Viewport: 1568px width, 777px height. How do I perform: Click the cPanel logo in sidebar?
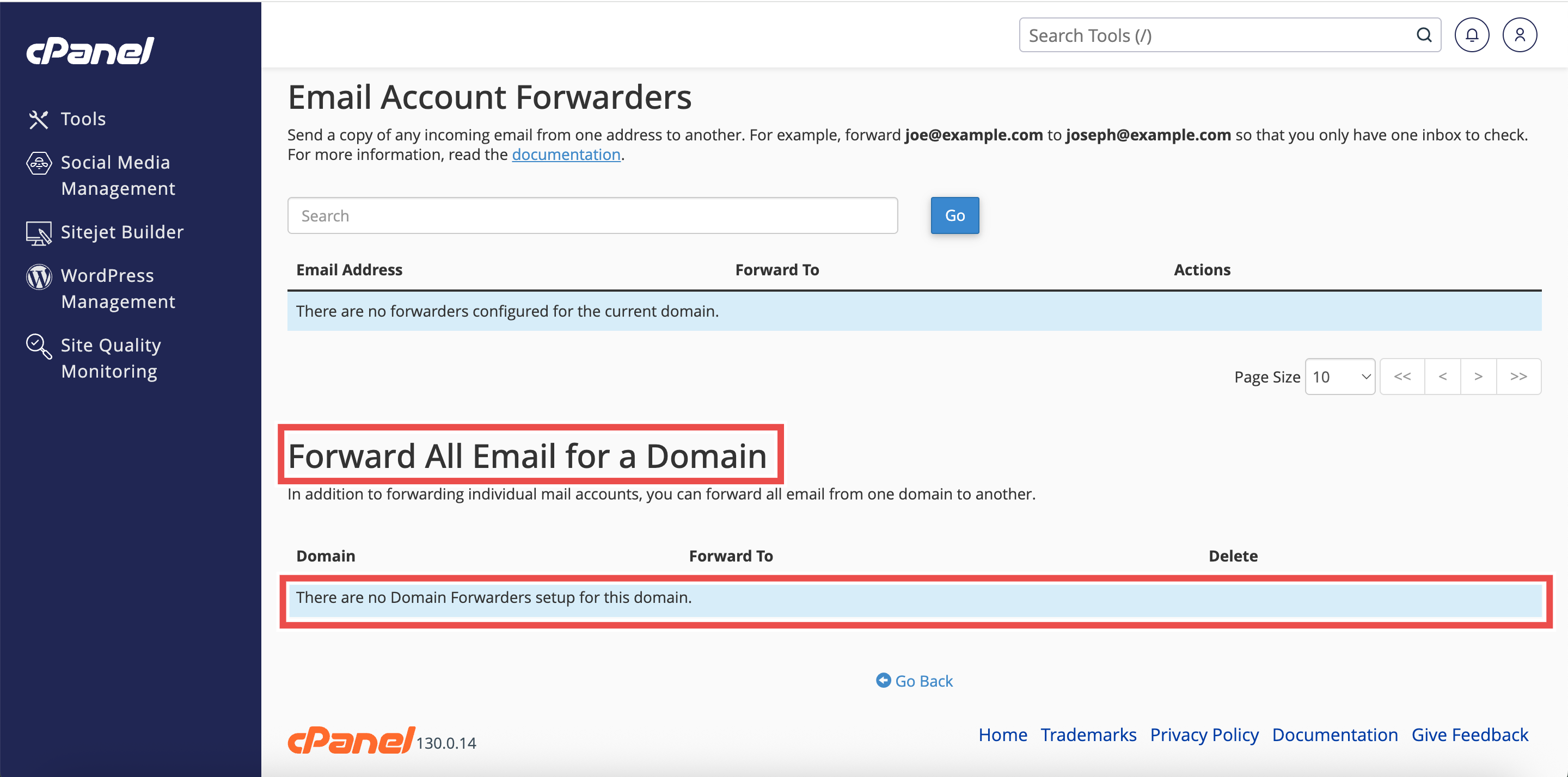[90, 51]
